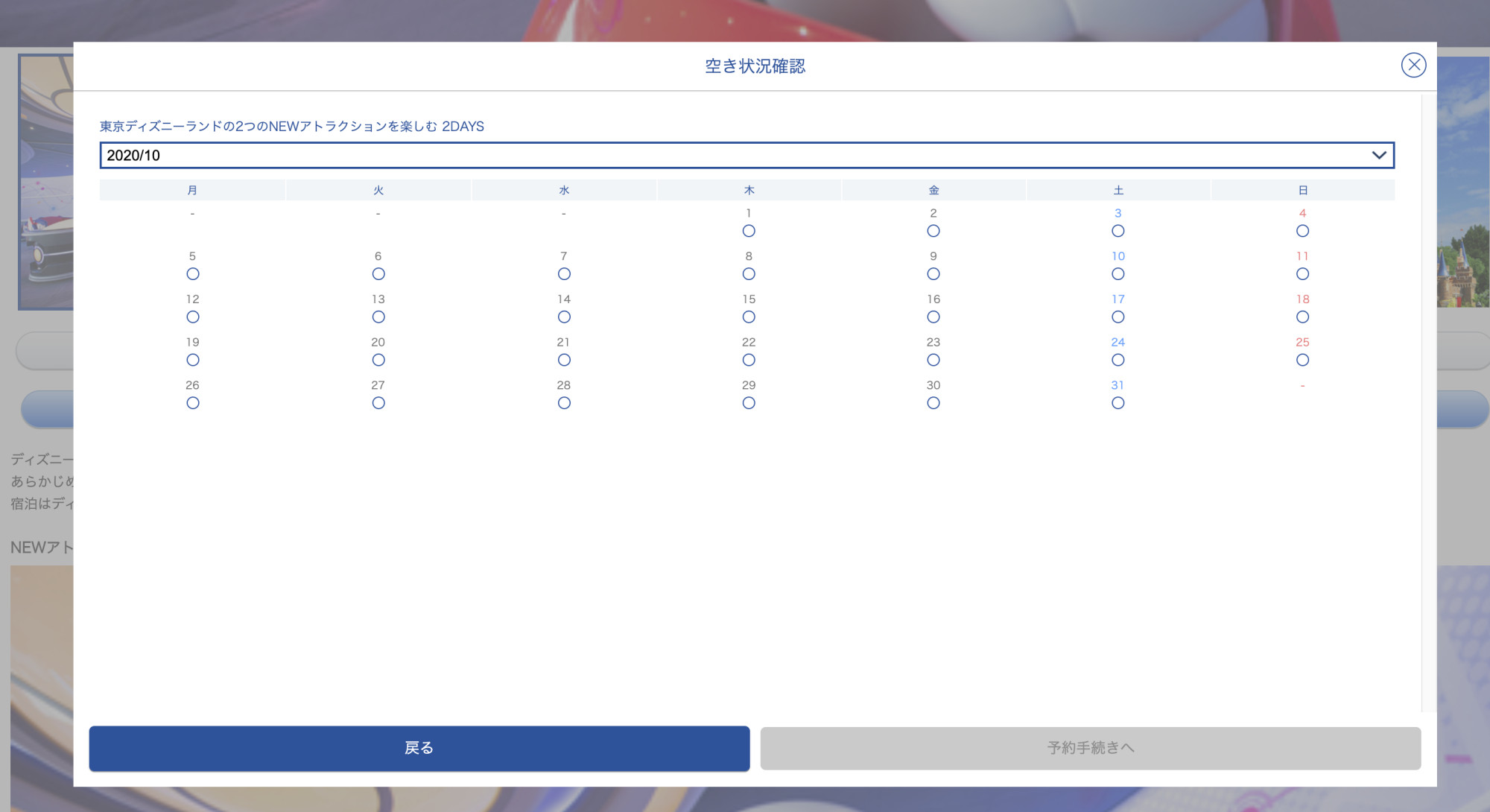This screenshot has width=1490, height=812.
Task: Pick the availability mark for the 19th
Action: coord(193,360)
